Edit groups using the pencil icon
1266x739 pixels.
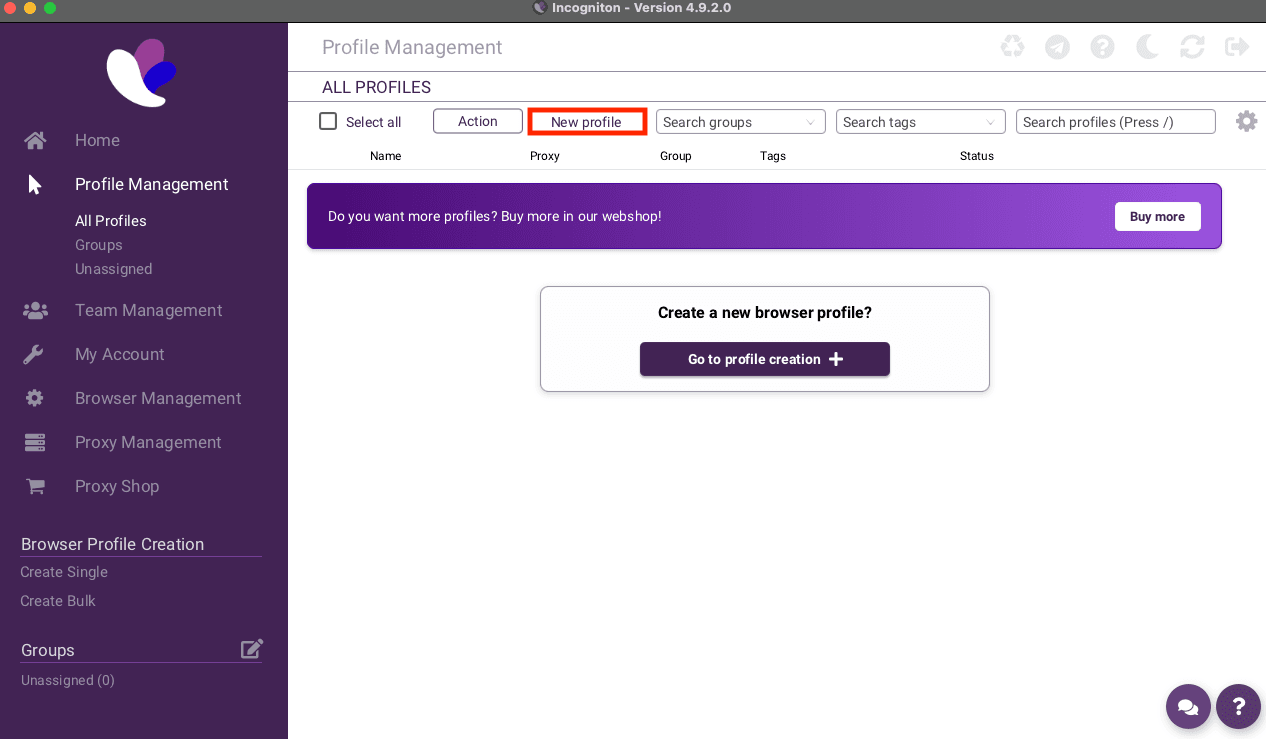252,648
